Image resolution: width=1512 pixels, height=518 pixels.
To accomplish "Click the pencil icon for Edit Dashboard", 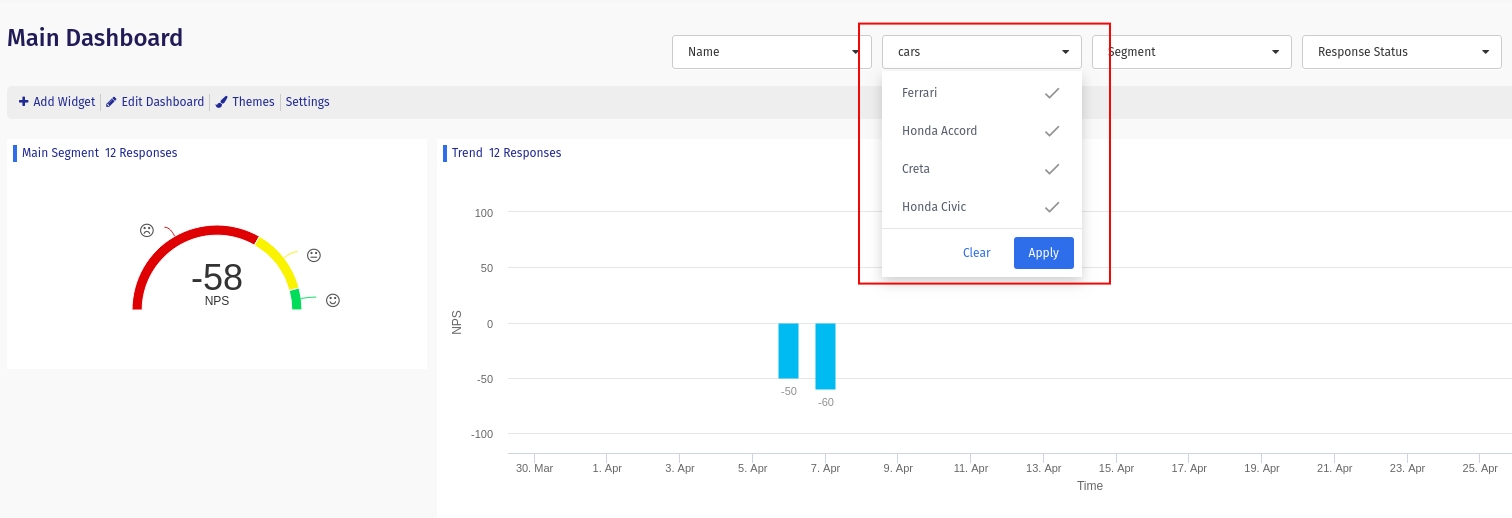I will coord(111,102).
